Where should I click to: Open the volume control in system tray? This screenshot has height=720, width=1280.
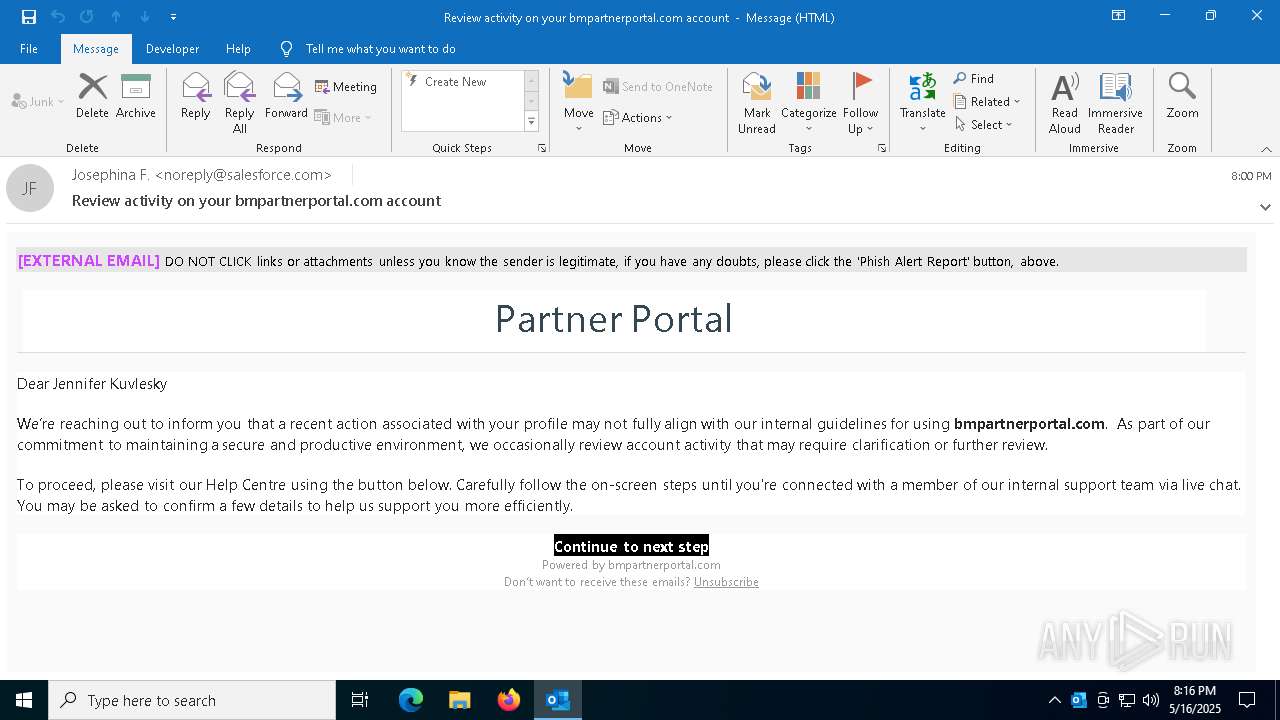click(x=1151, y=700)
